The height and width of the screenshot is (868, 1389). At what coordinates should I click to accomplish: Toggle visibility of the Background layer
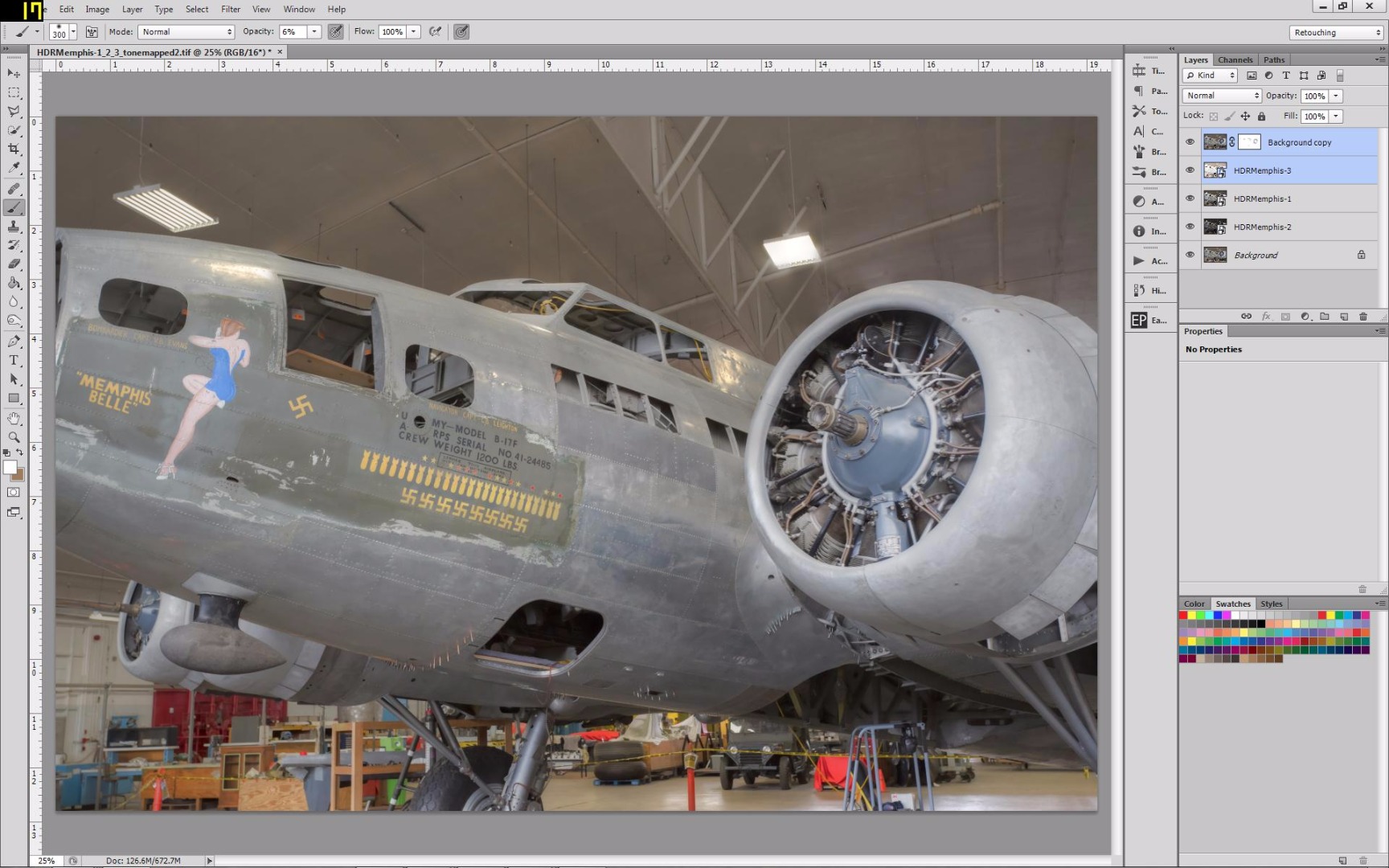pyautogui.click(x=1190, y=255)
